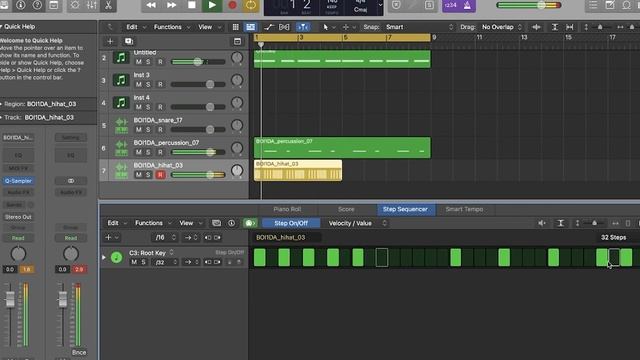Switch to the Score tab
The image size is (640, 360).
(346, 209)
